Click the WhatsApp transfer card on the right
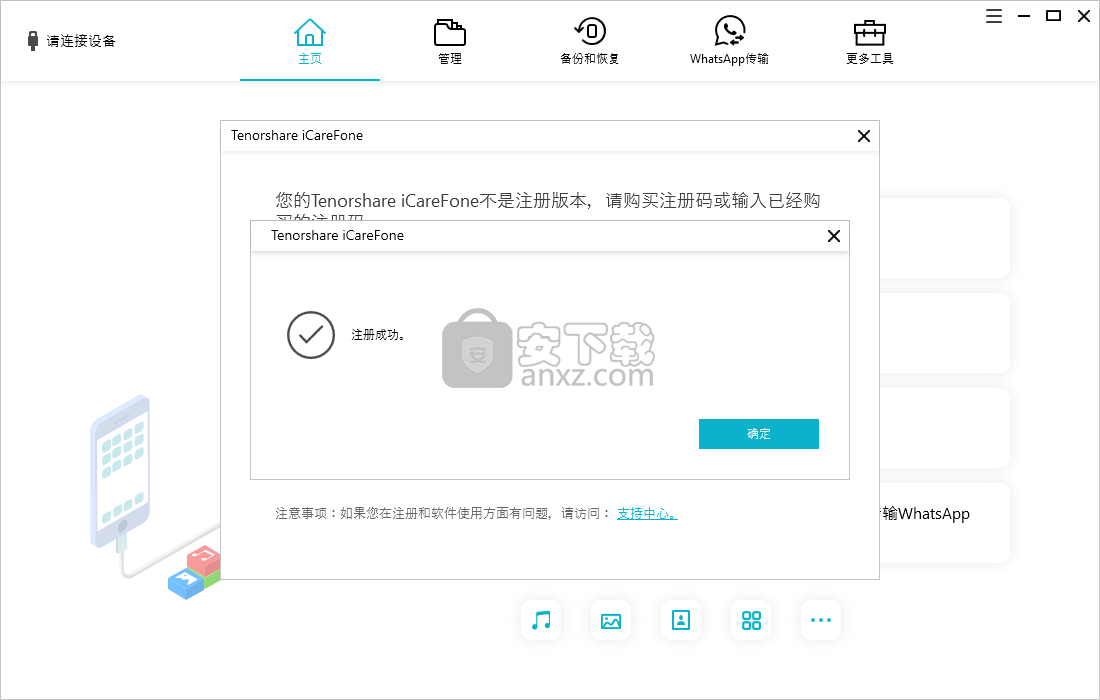Image resolution: width=1100 pixels, height=700 pixels. click(944, 523)
